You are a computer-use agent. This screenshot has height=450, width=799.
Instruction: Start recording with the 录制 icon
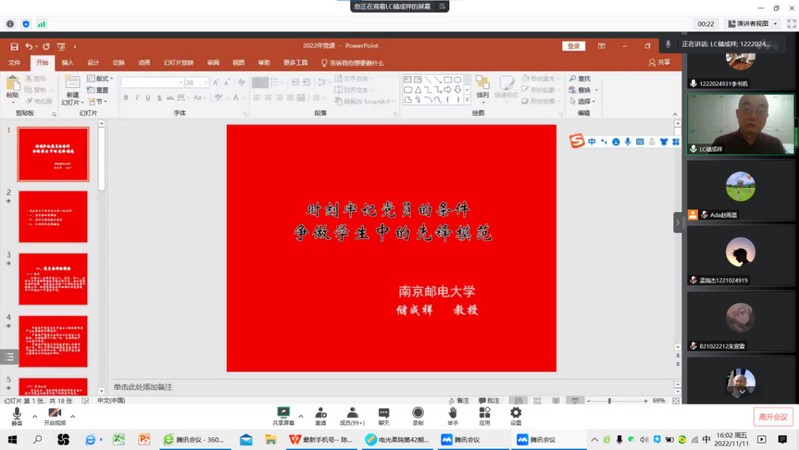click(x=418, y=414)
